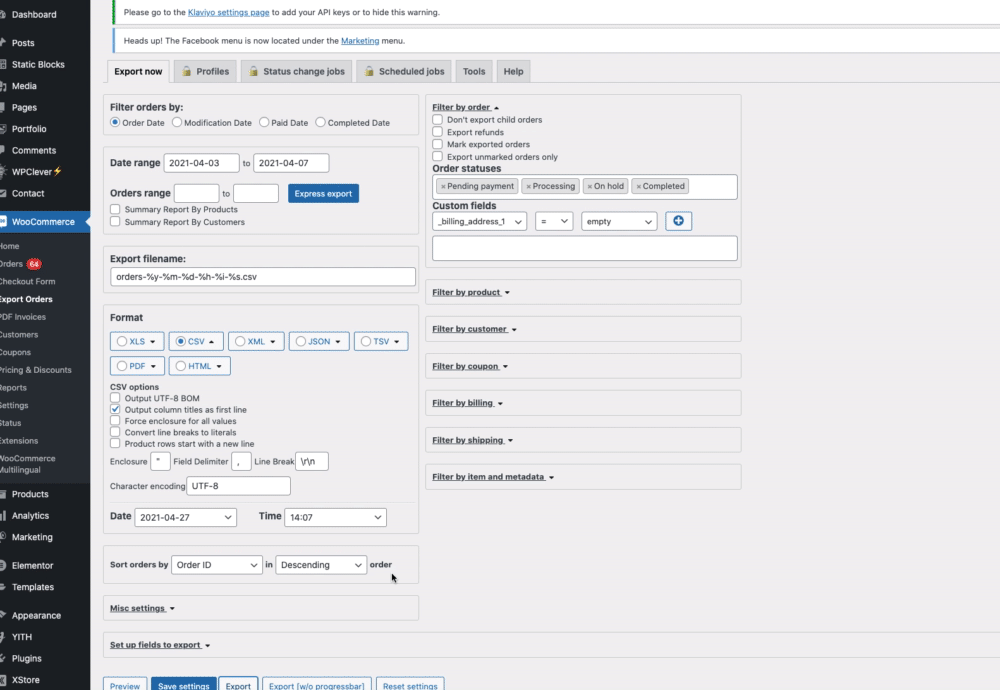Image resolution: width=1000 pixels, height=690 pixels.
Task: Click the Comments icon in sidebar
Action: pos(3,150)
